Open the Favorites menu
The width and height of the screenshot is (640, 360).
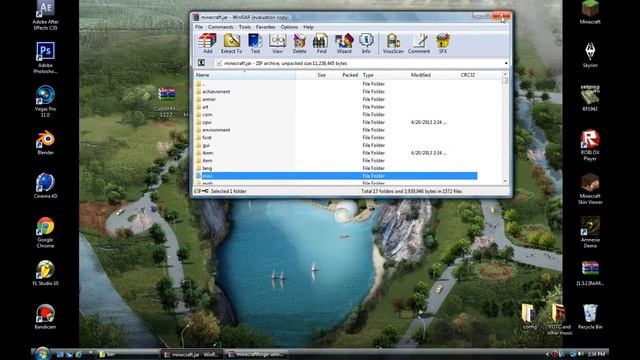(x=265, y=27)
